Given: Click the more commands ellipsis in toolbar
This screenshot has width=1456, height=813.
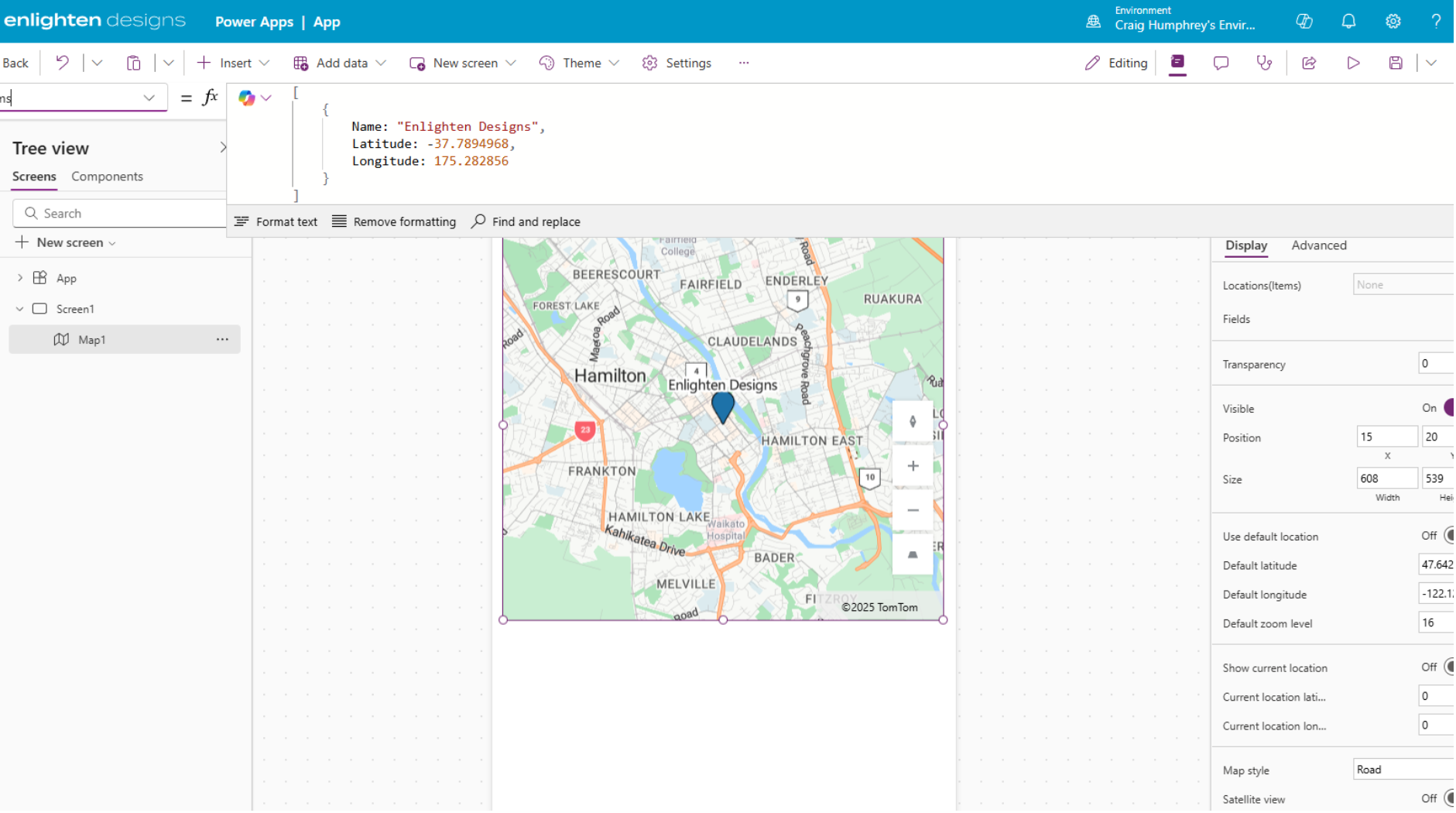Looking at the screenshot, I should (744, 63).
